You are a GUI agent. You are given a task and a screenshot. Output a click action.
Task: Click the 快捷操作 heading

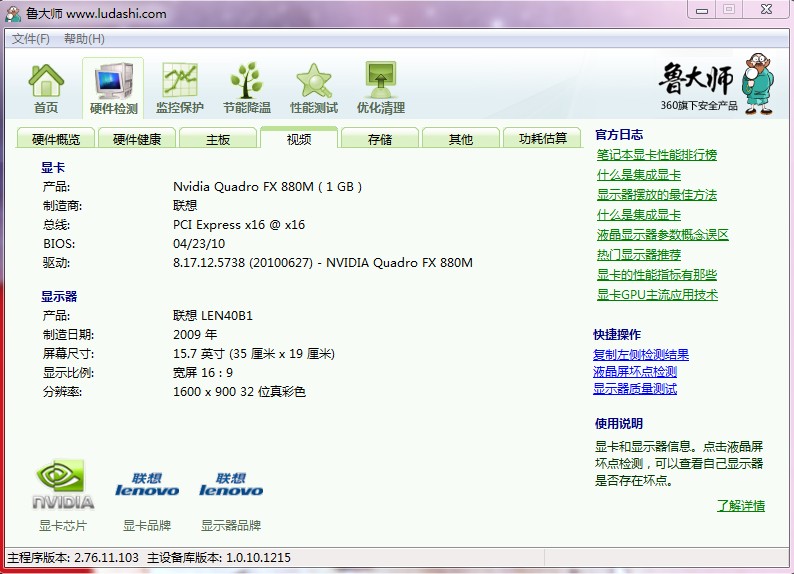point(617,335)
